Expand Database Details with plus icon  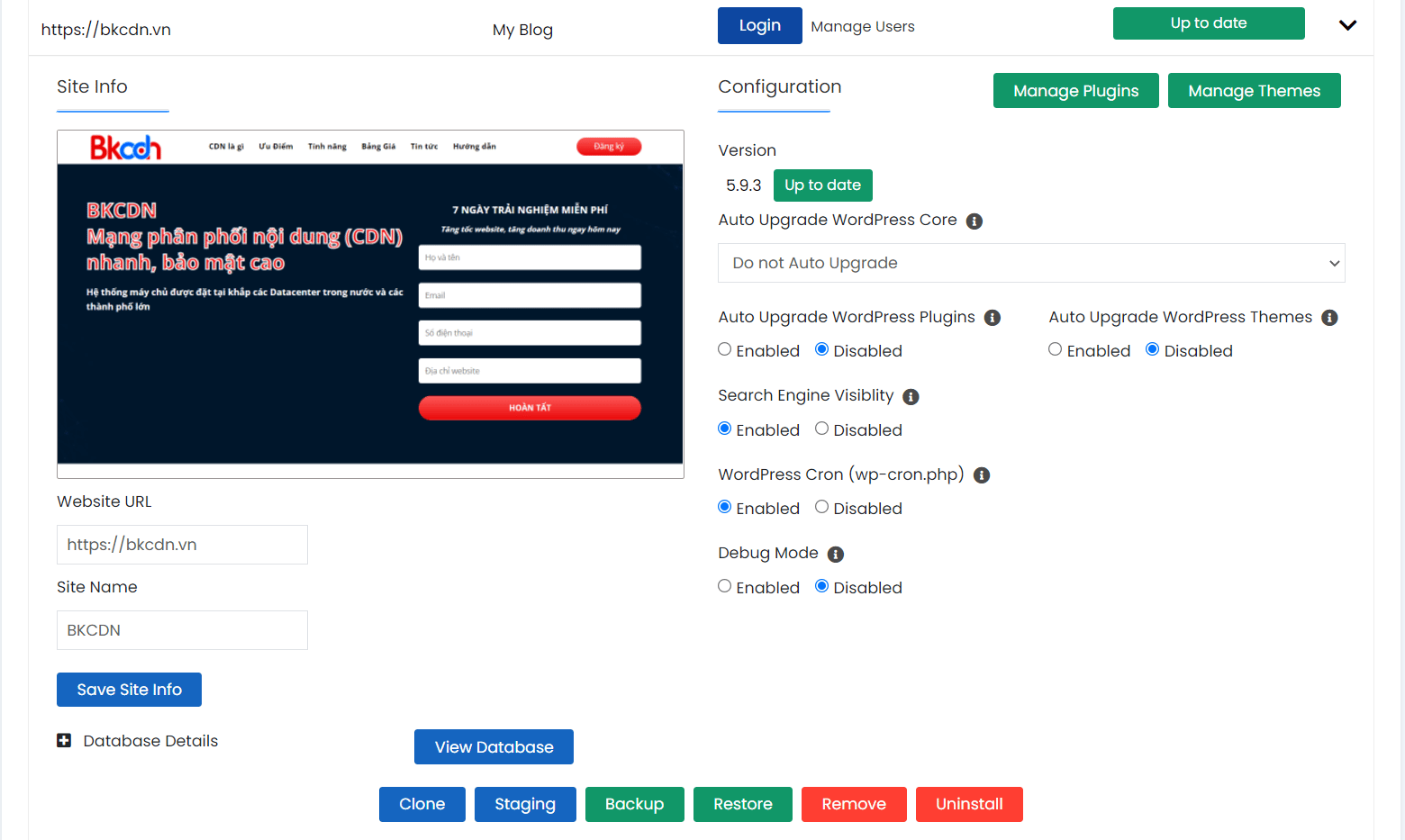click(x=64, y=741)
